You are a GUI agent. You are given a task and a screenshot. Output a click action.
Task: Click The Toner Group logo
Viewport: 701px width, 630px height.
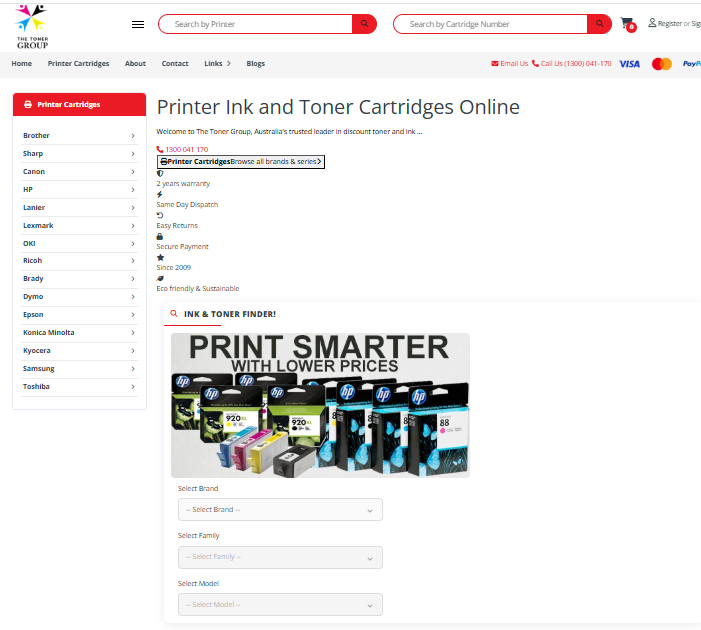(32, 26)
